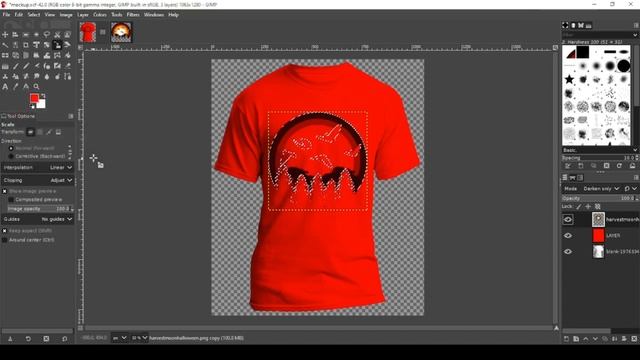Select red LAYER row in Layers panel
Screen dimensions: 640x360
(600, 236)
